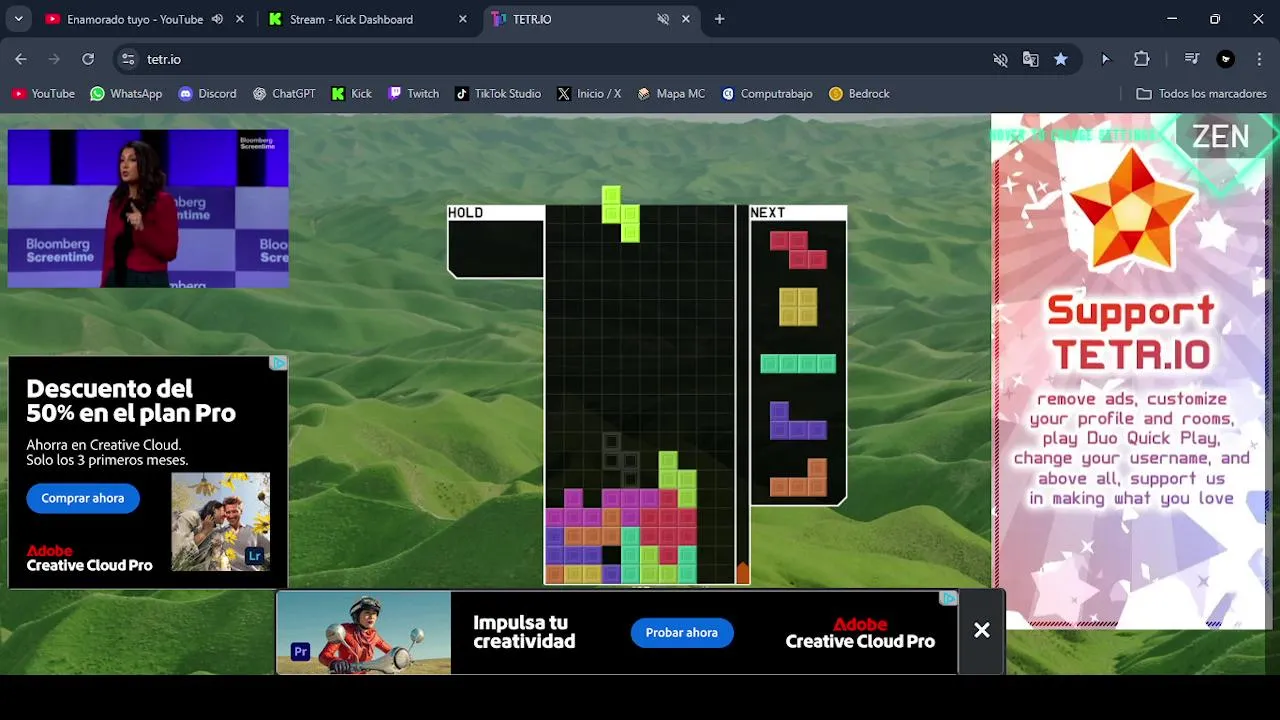Click the ZEN mode label
Viewport: 1280px width, 720px height.
(x=1221, y=137)
